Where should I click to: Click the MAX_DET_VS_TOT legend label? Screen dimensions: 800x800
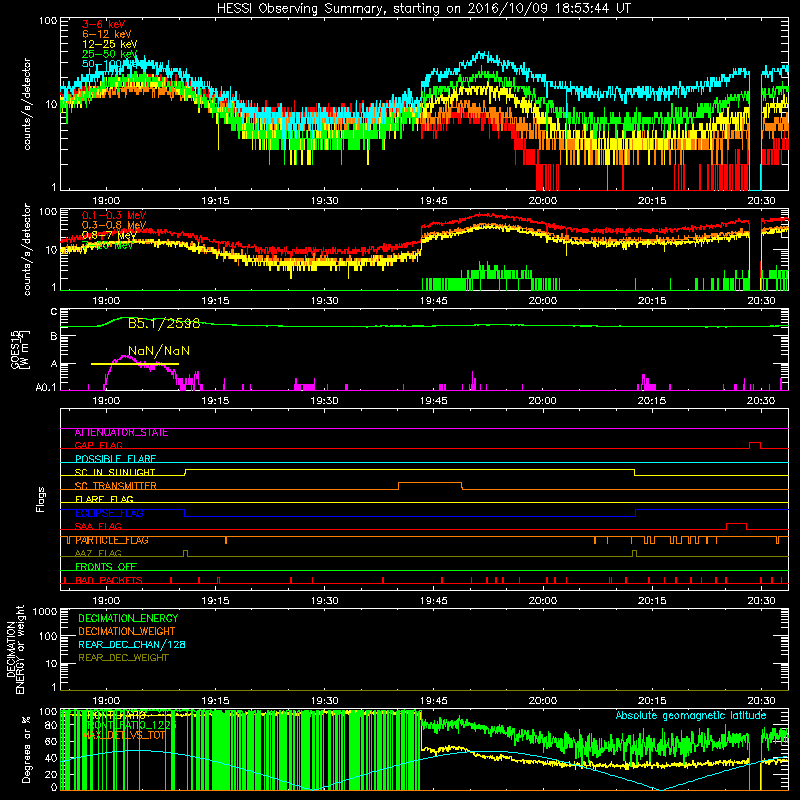pyautogui.click(x=123, y=735)
